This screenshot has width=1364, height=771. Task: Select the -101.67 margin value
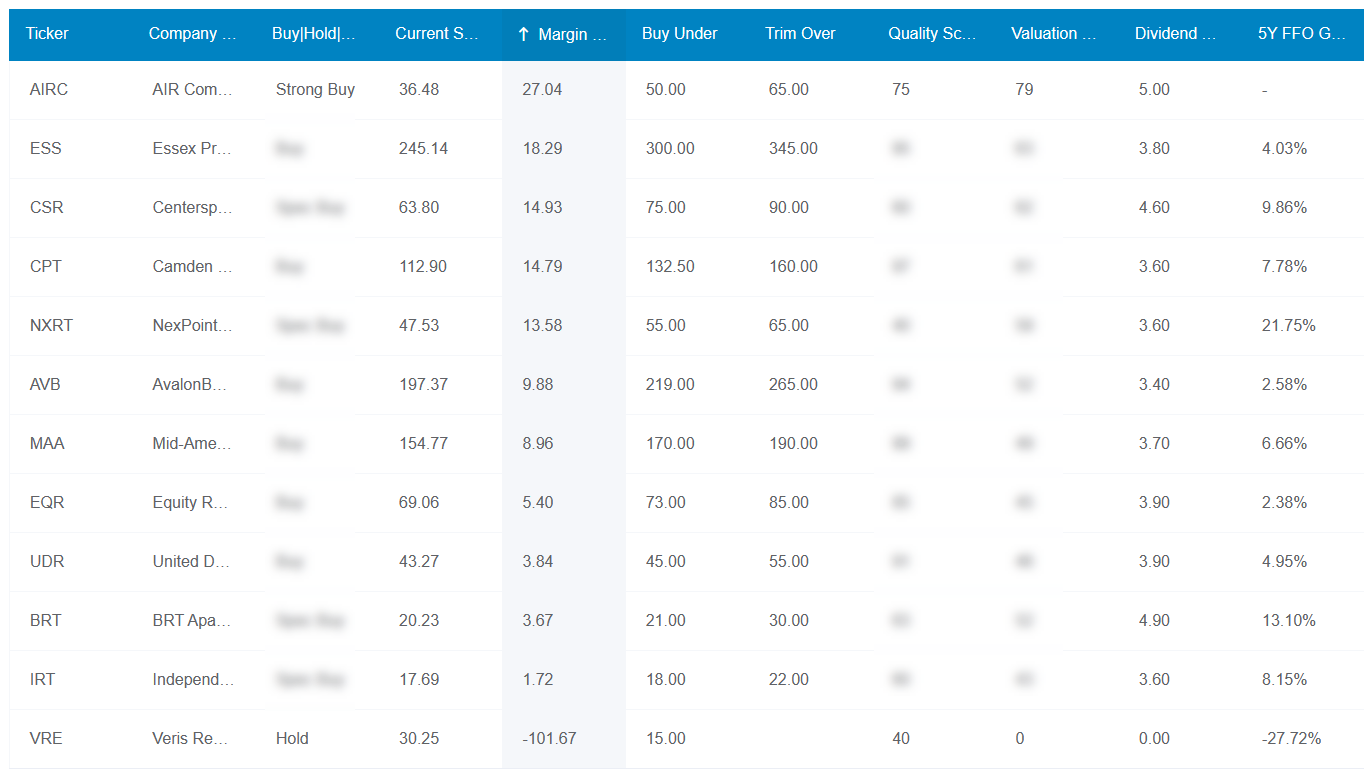pyautogui.click(x=549, y=739)
